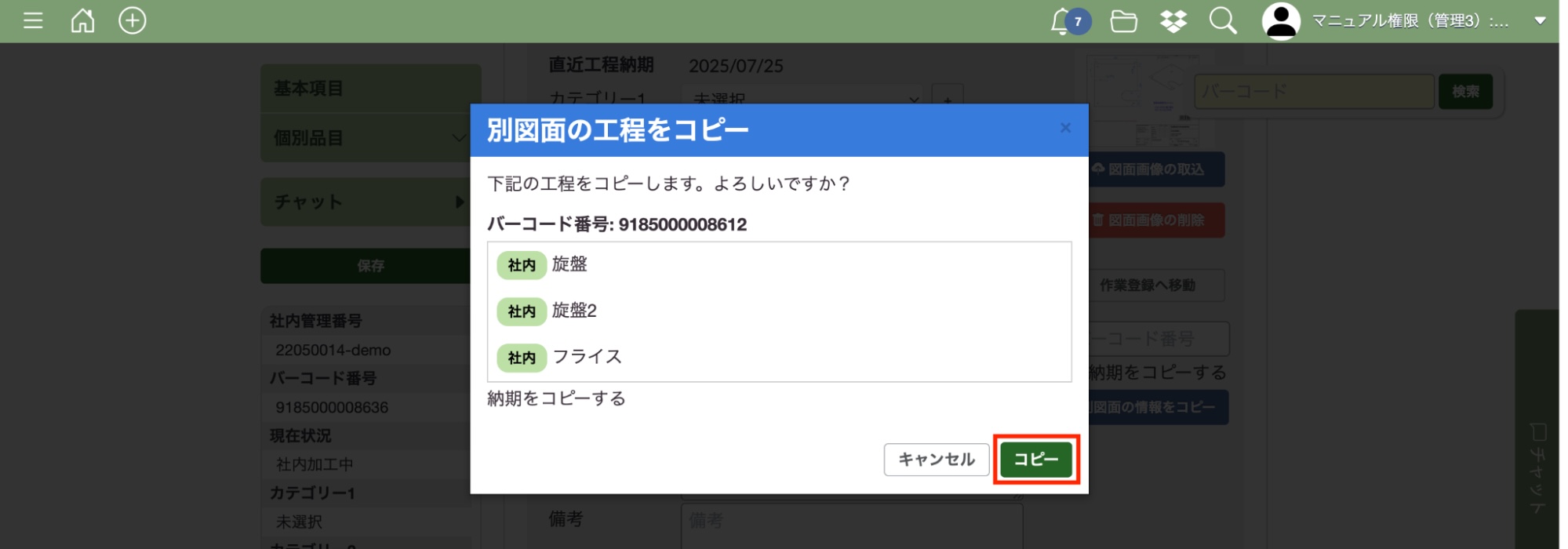The width and height of the screenshot is (1568, 549).
Task: Go to home via the house icon
Action: tap(82, 20)
